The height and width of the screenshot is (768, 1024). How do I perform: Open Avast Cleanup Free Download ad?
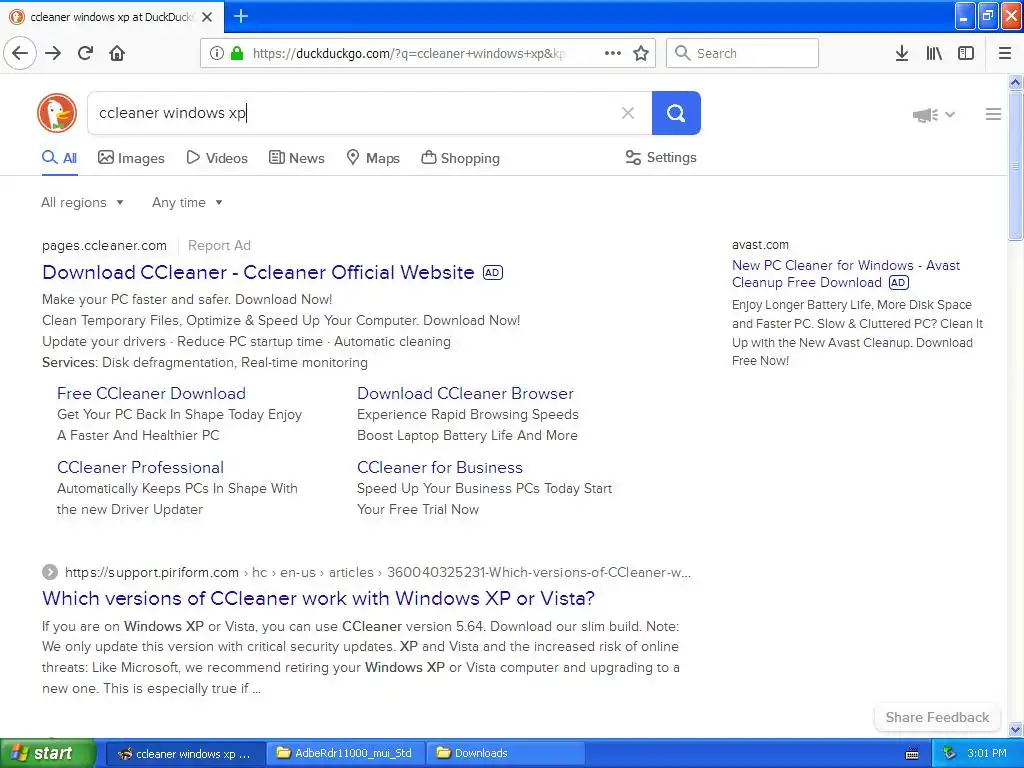(846, 274)
